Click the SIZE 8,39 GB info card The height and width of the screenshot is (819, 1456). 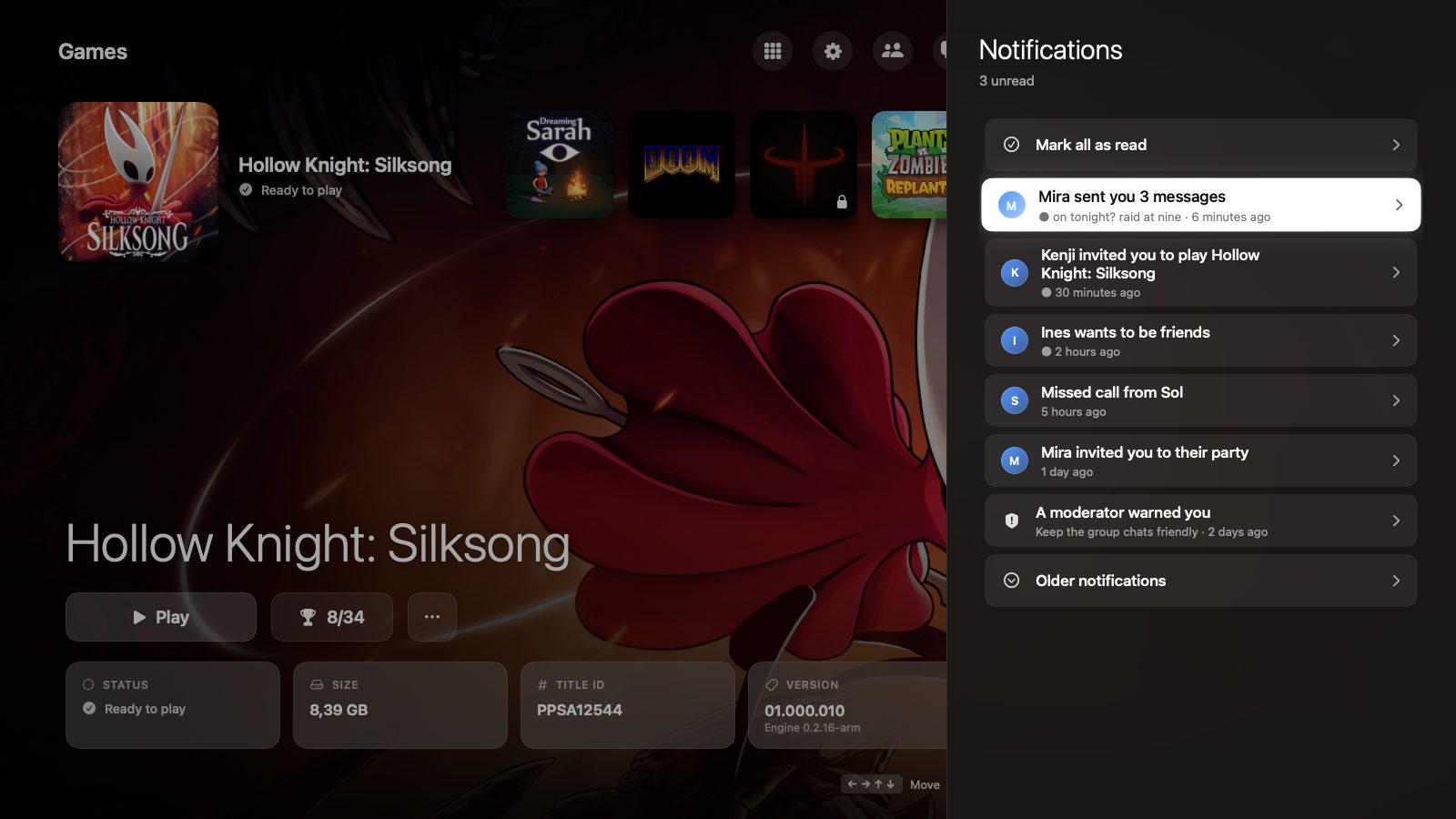400,705
